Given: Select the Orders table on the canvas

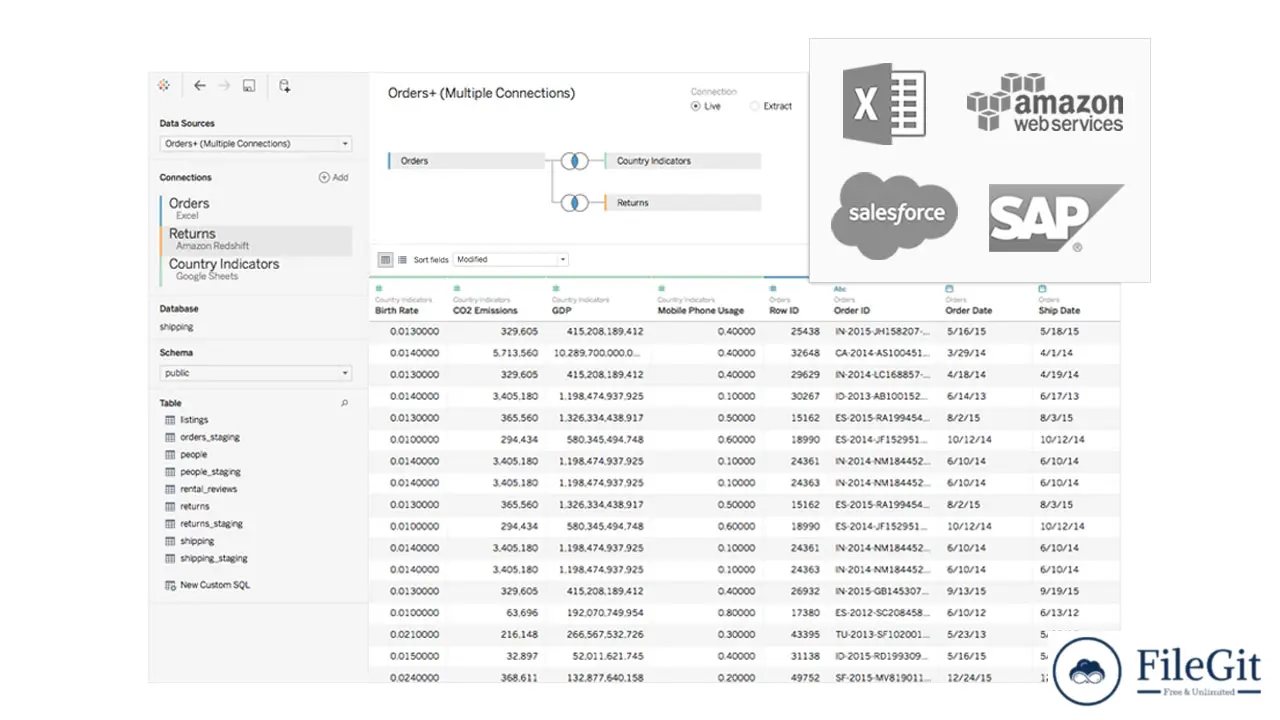Looking at the screenshot, I should pyautogui.click(x=466, y=160).
